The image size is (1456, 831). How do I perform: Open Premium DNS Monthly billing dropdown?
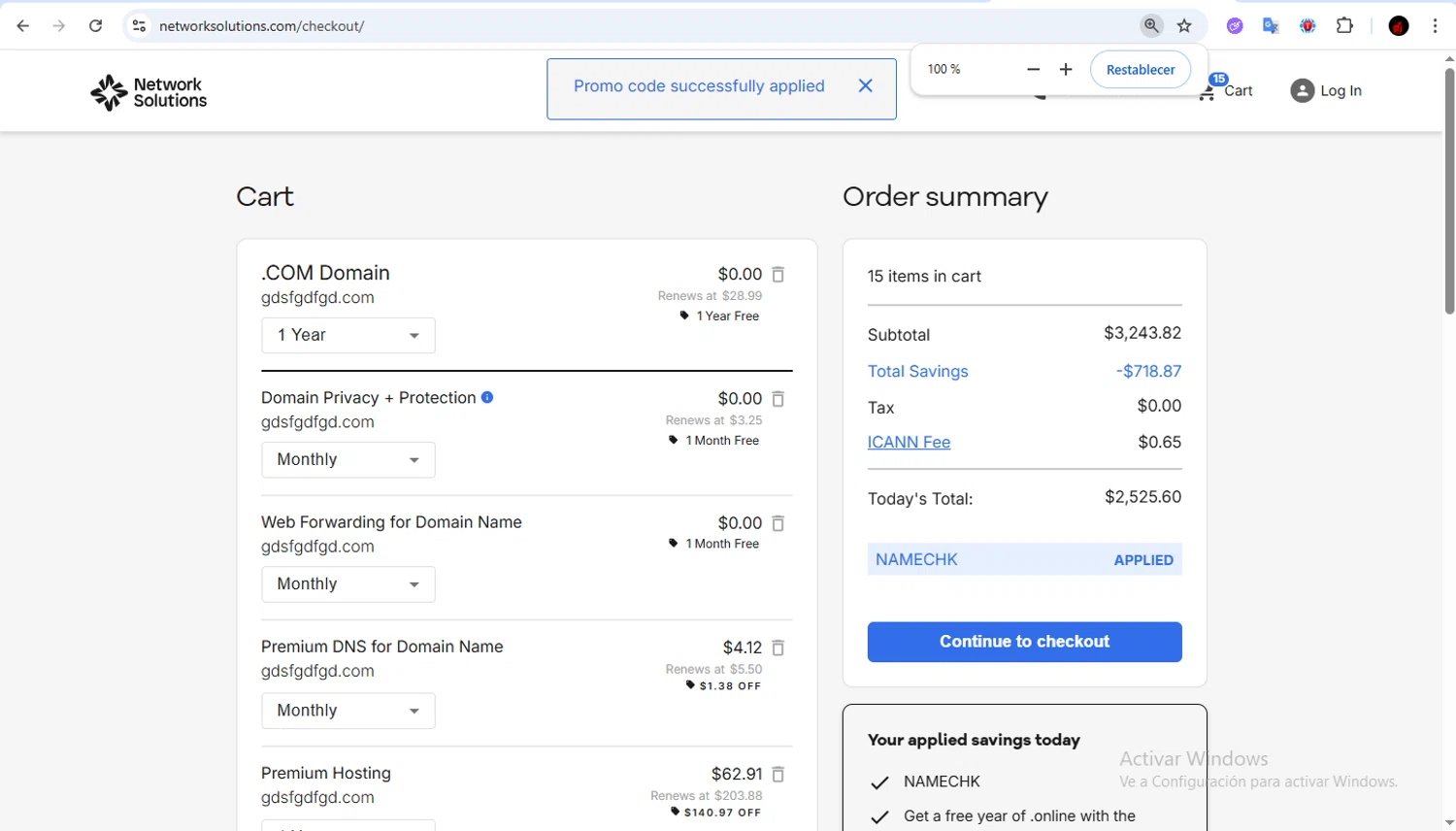[347, 711]
